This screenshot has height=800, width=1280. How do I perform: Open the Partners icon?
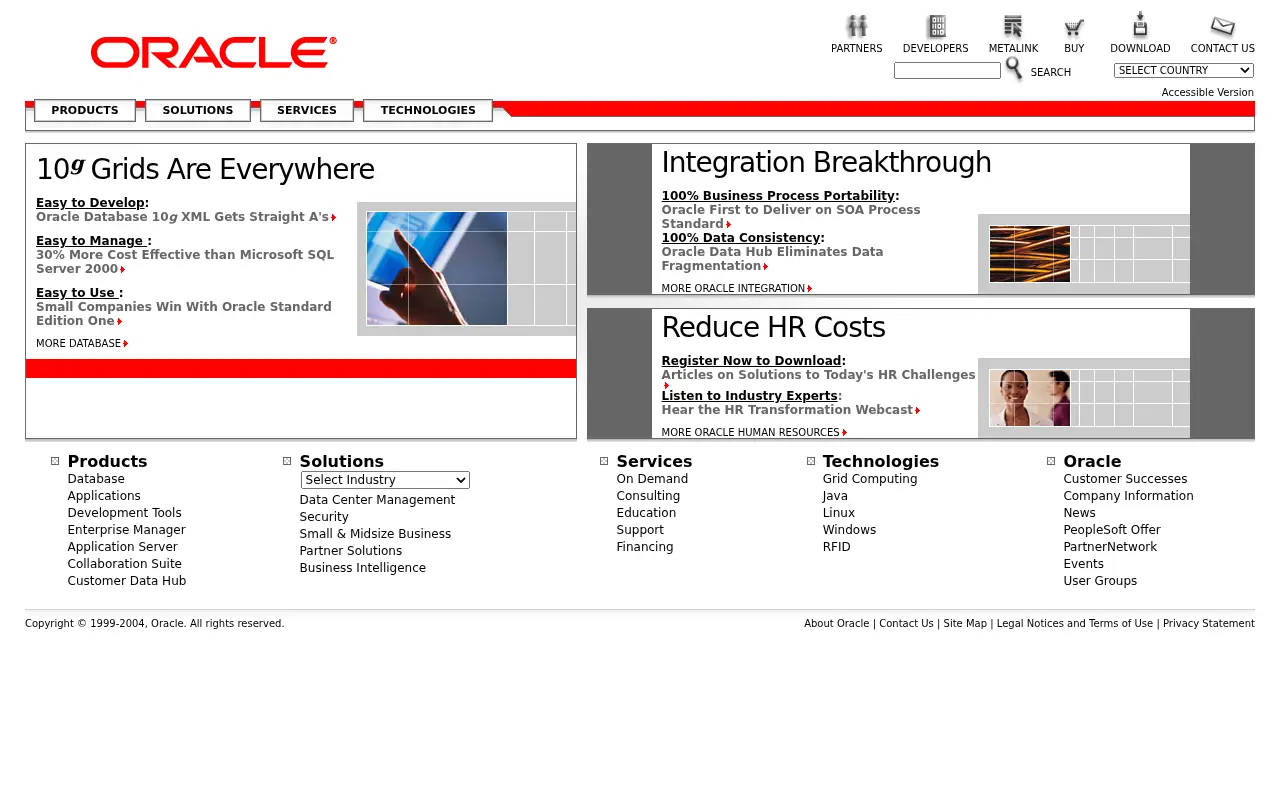click(856, 27)
